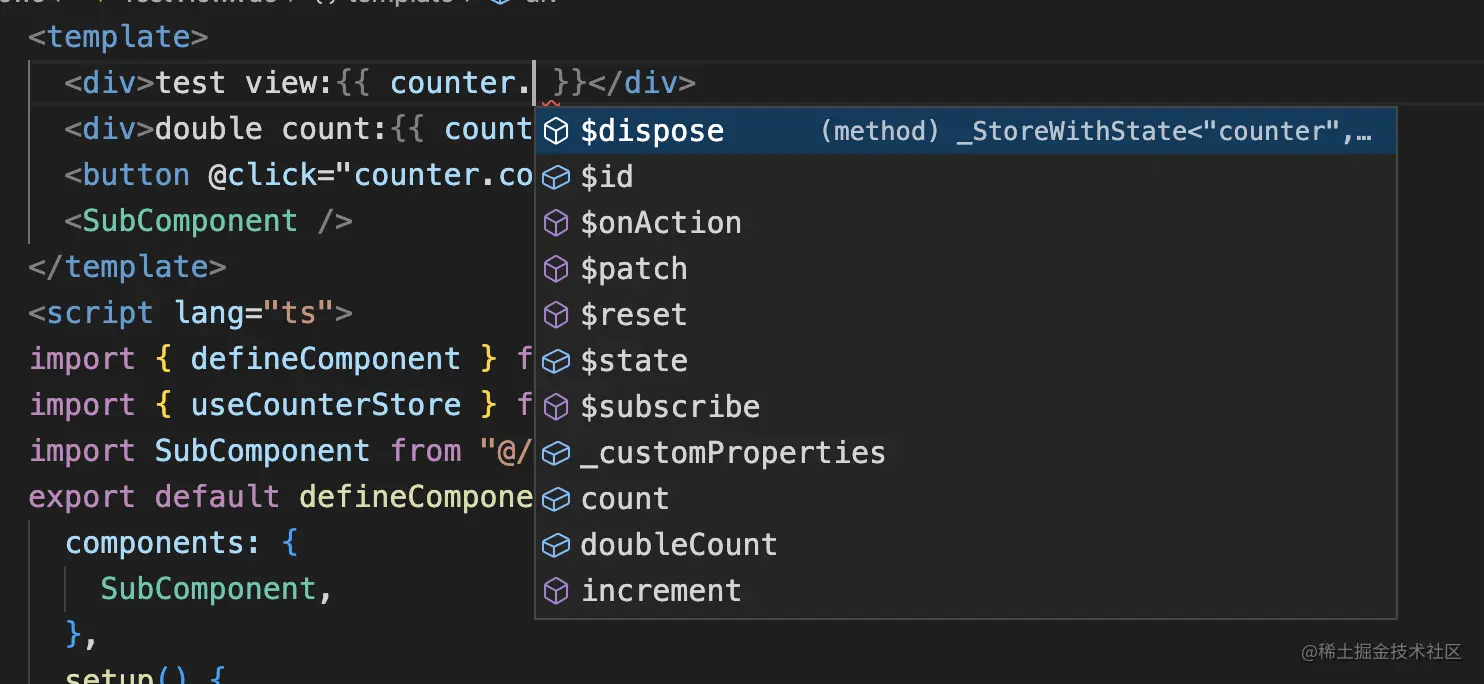
Task: Click 'SubComponent,' inside components object
Action: pyautogui.click(x=216, y=589)
